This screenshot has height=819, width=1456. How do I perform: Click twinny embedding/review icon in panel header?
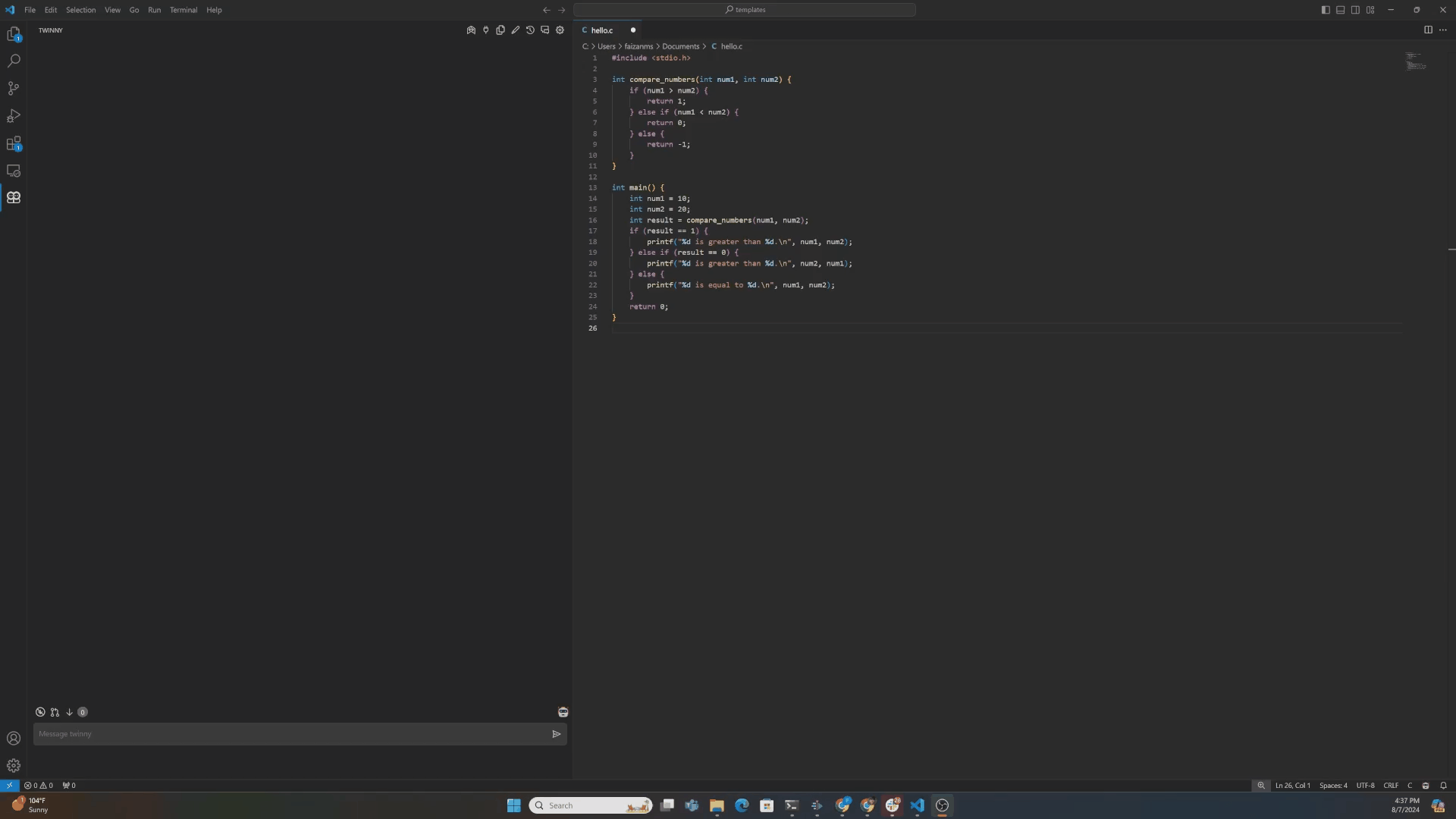pos(471,30)
